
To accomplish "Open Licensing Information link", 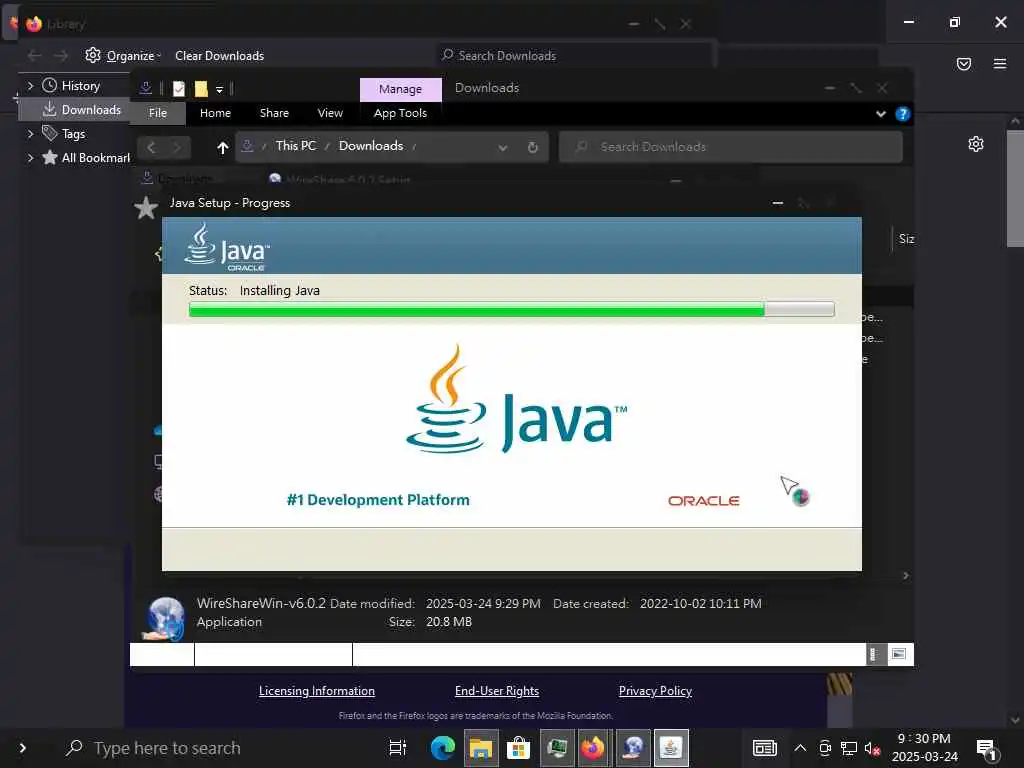I will tap(317, 691).
